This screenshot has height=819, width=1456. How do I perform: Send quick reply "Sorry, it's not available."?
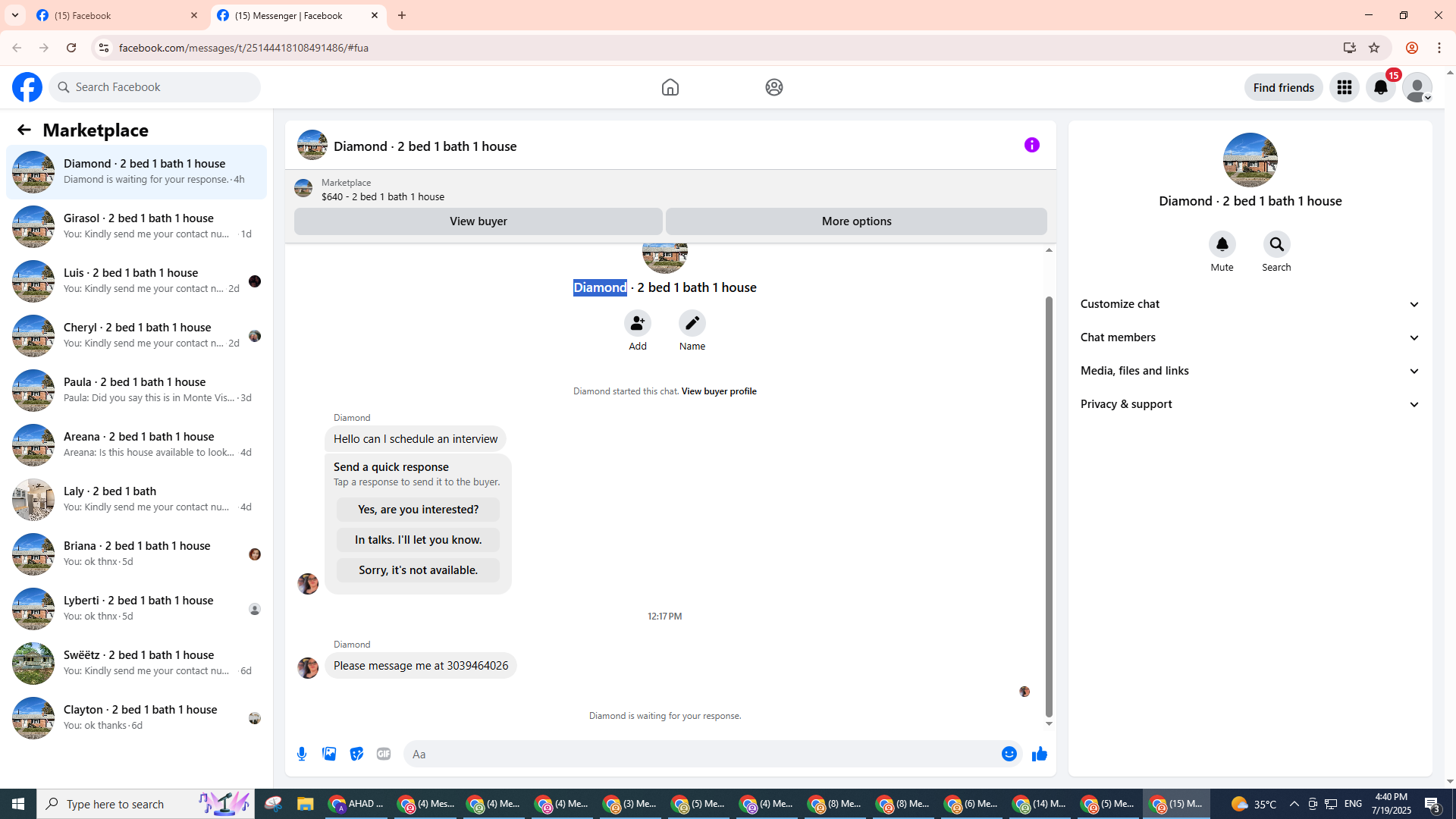(418, 570)
